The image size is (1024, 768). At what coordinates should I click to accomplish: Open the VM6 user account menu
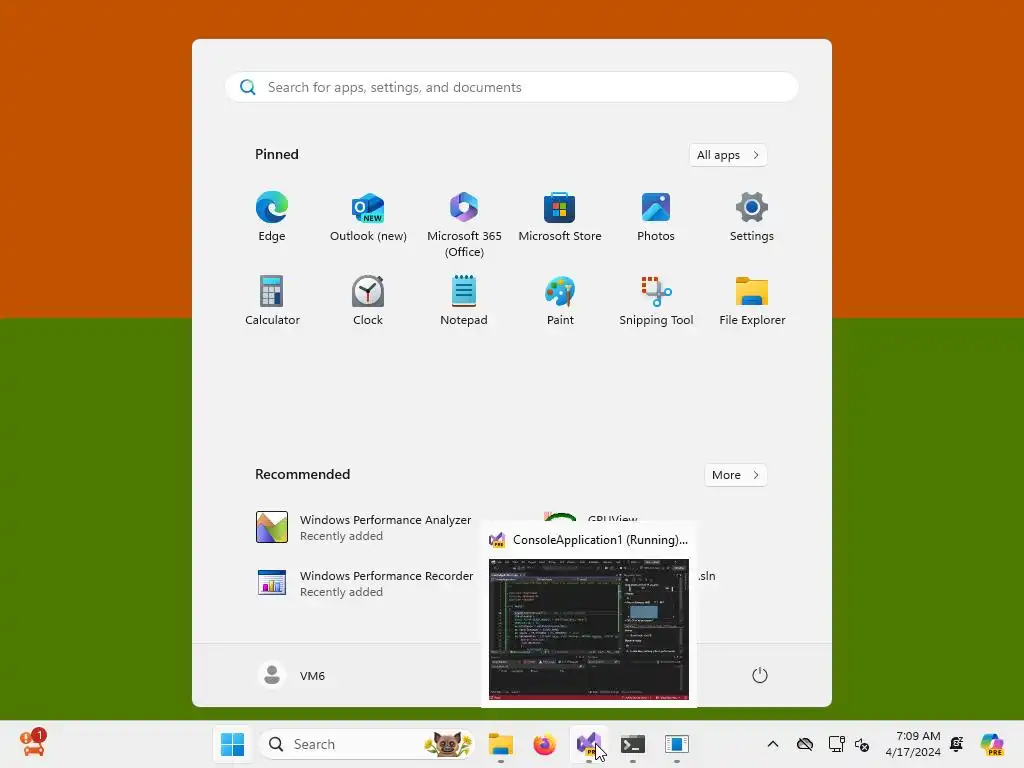tap(291, 675)
